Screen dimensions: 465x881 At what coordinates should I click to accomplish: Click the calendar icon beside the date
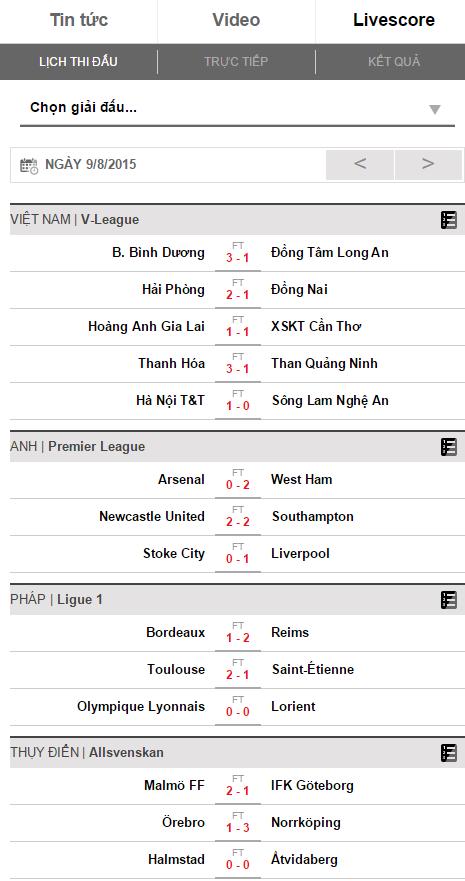click(x=29, y=165)
